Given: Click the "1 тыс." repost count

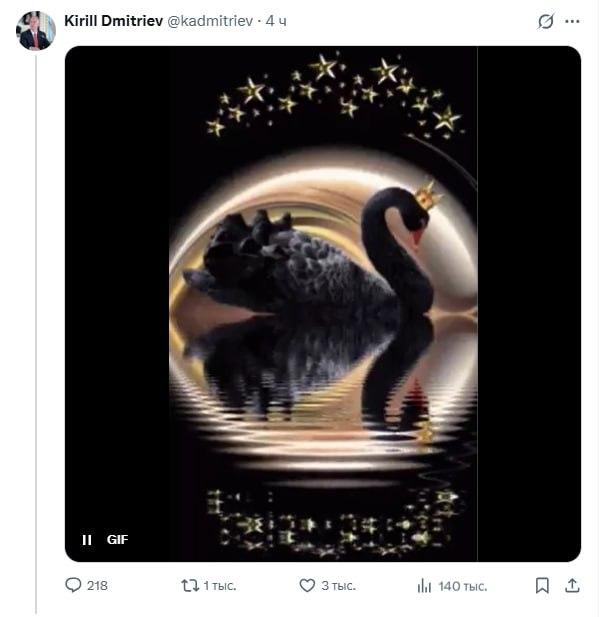Looking at the screenshot, I should 220,586.
